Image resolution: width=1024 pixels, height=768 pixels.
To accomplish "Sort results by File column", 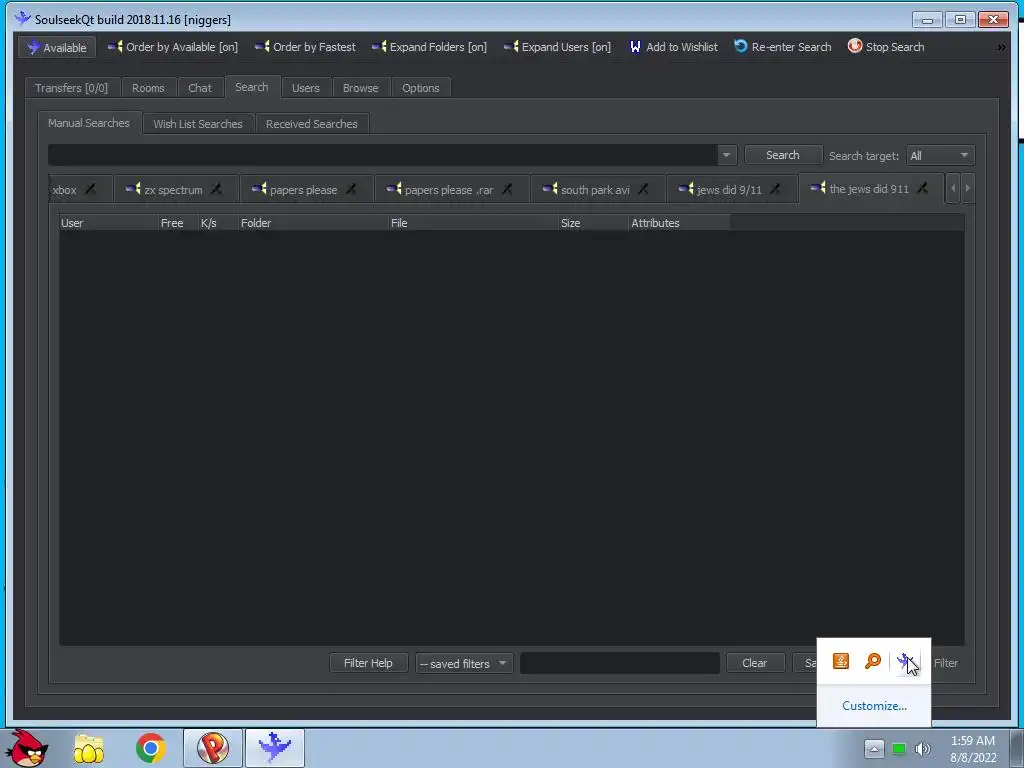I will click(473, 223).
